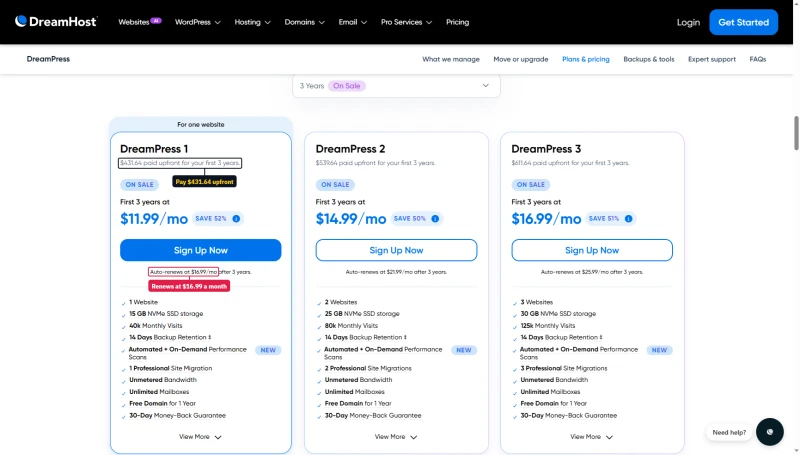This screenshot has height=455, width=800.
Task: Expand View More under DreamPress 3
Action: (591, 437)
